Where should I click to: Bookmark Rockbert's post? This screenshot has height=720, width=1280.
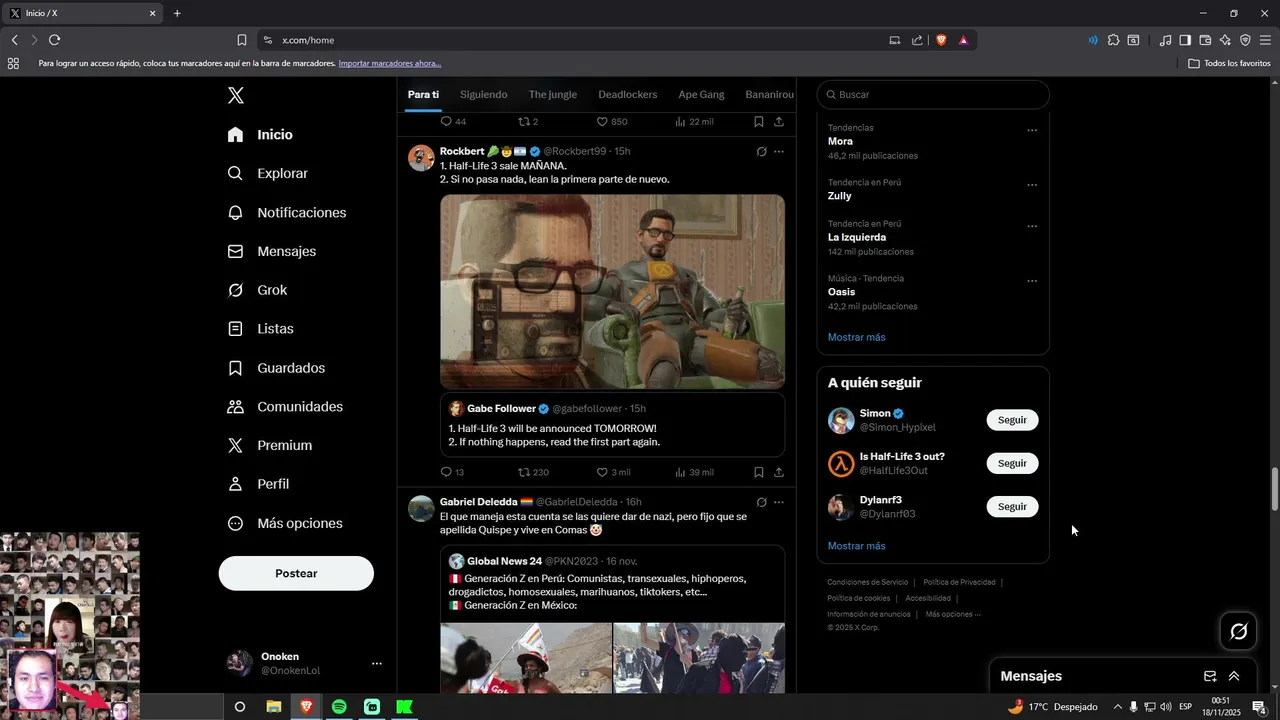[x=759, y=472]
